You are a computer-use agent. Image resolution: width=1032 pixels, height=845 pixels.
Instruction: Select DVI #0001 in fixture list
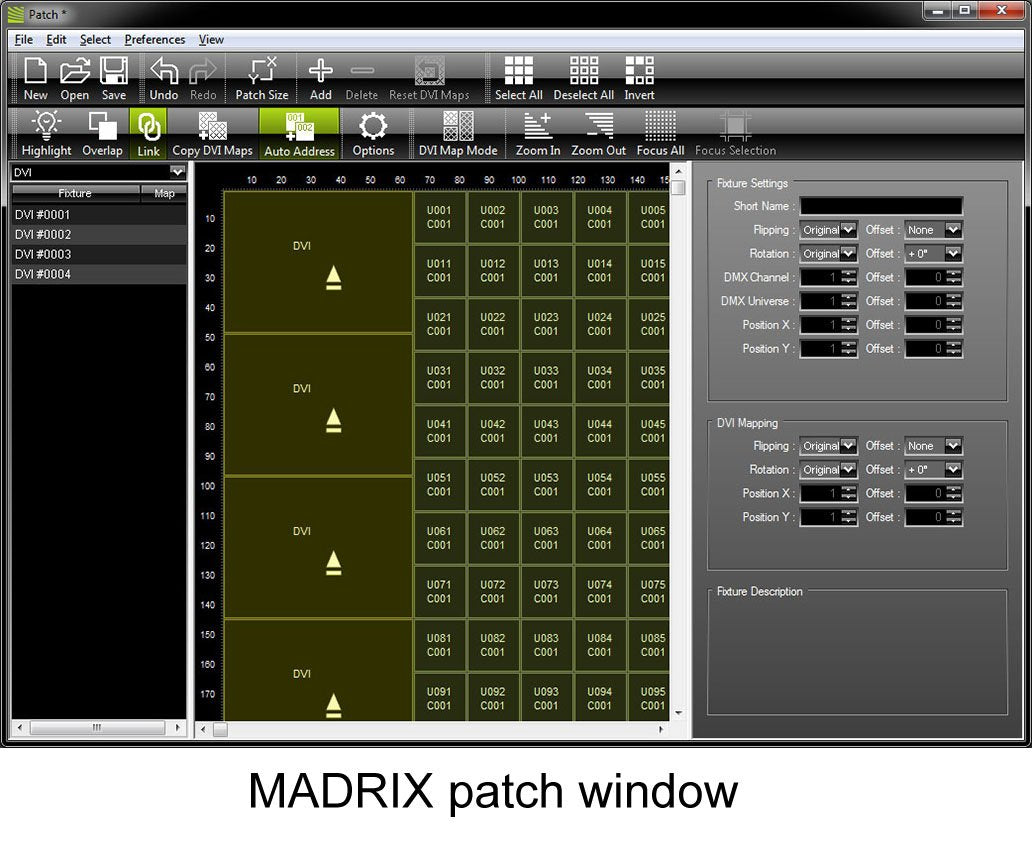99,215
